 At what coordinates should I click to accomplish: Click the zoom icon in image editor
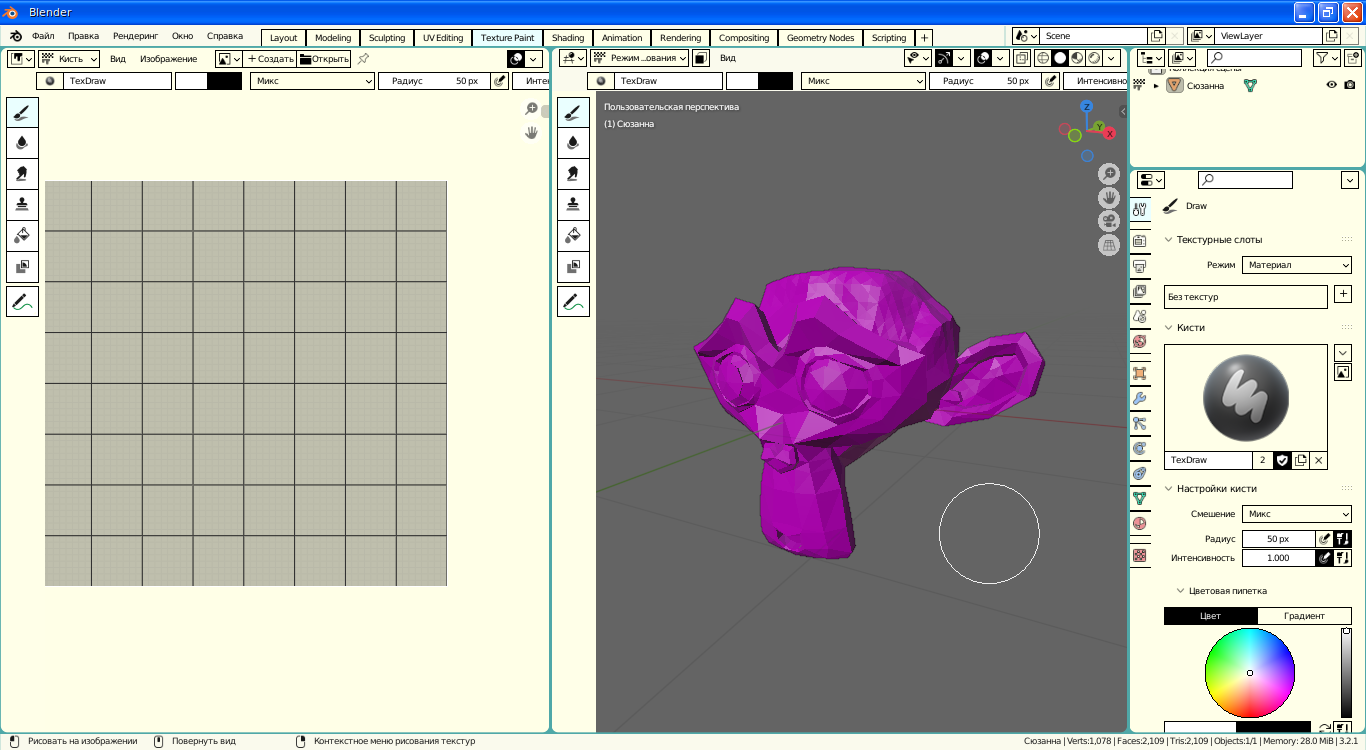531,109
